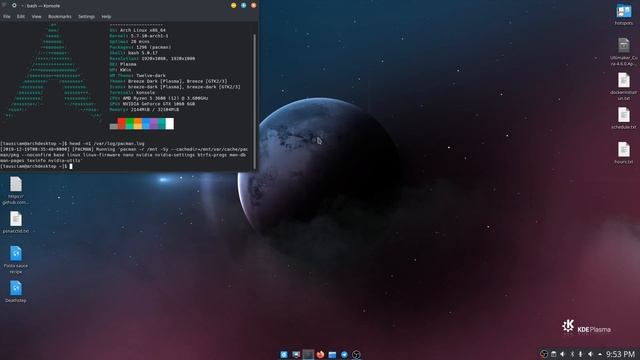Click the tray volume icon beside the clipboard icon
The width and height of the screenshot is (640, 360).
(562, 354)
